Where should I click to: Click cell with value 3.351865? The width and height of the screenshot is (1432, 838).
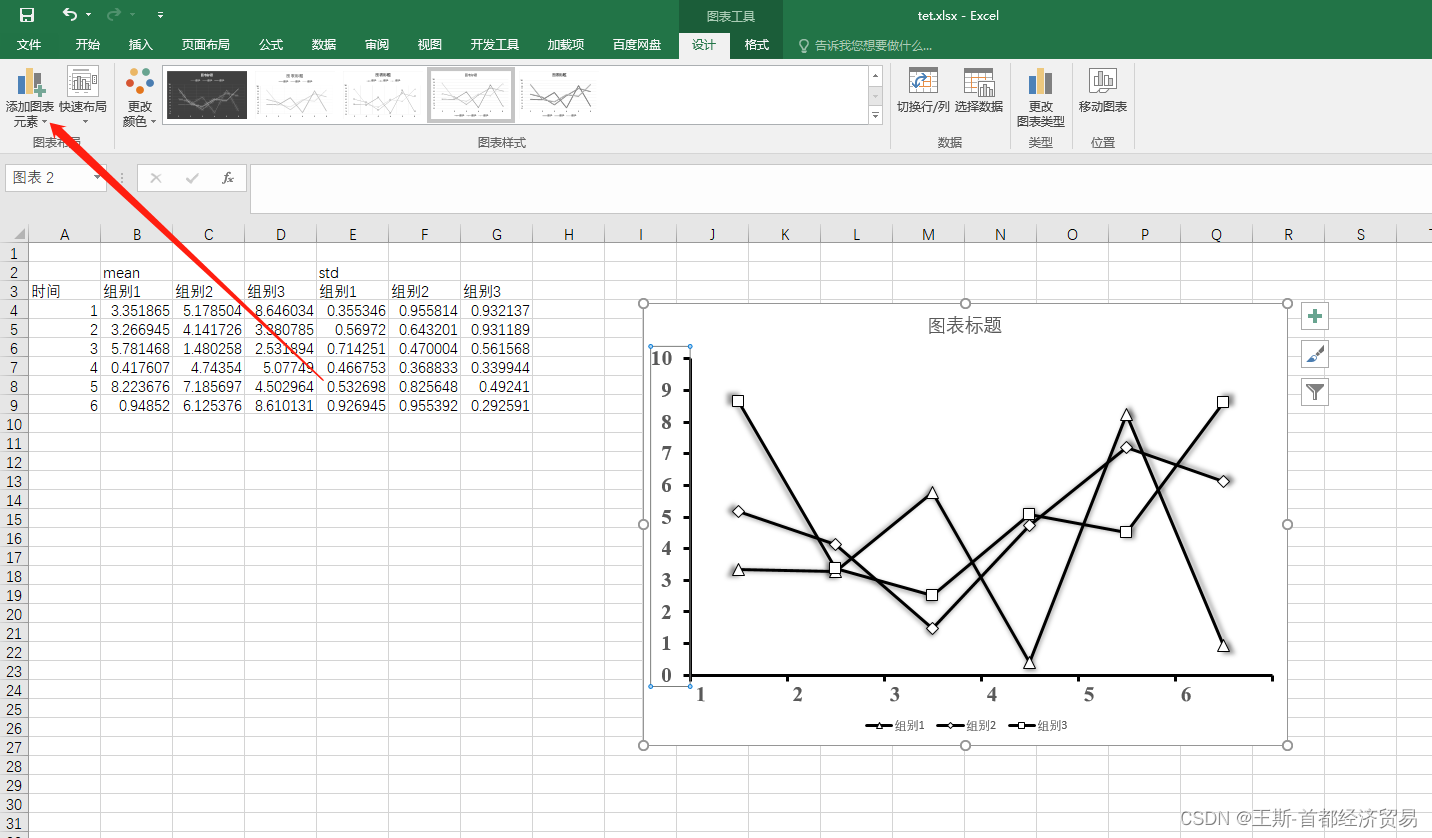point(136,311)
